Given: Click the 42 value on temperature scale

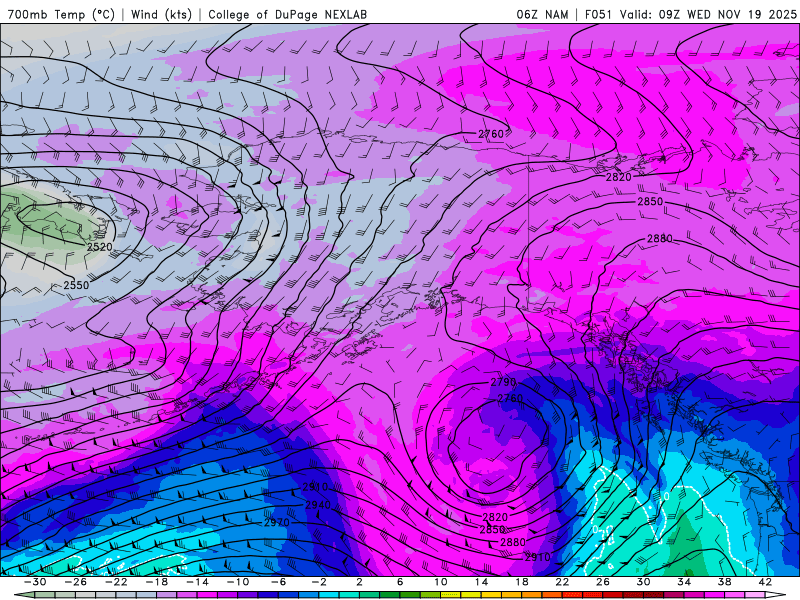Looking at the screenshot, I should pyautogui.click(x=765, y=582).
